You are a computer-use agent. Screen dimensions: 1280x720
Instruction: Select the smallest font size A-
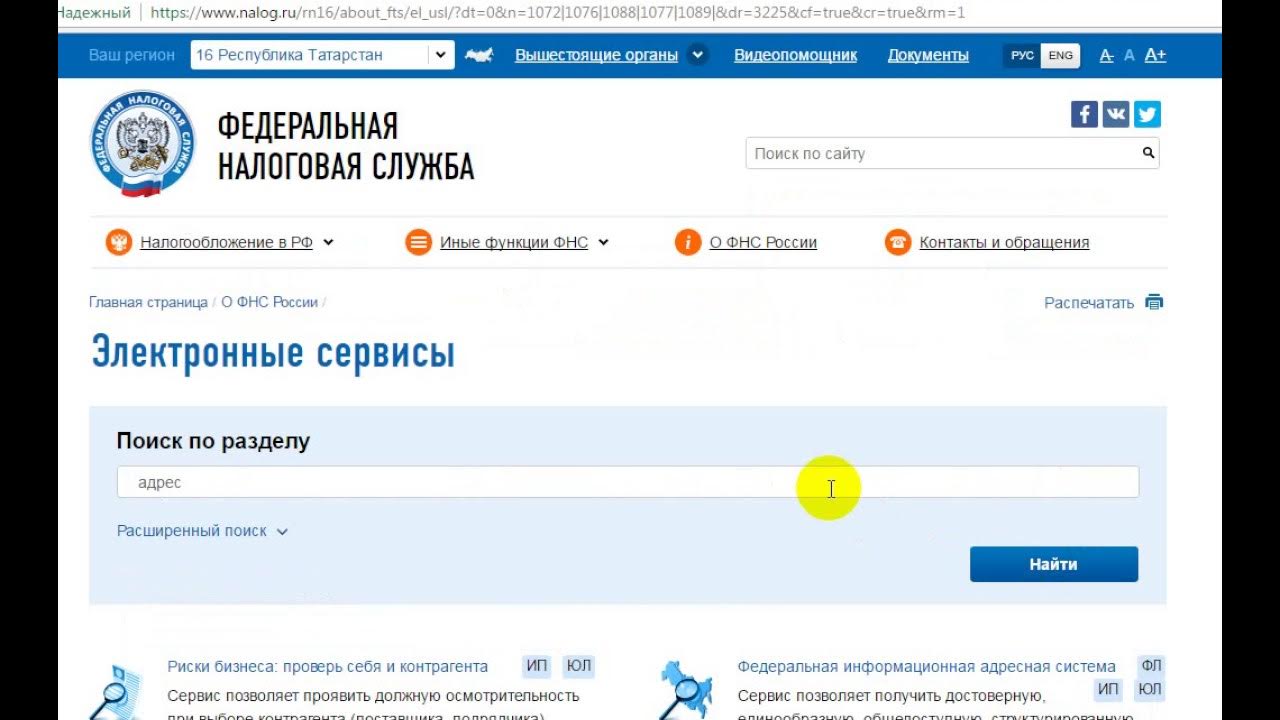(x=1106, y=55)
